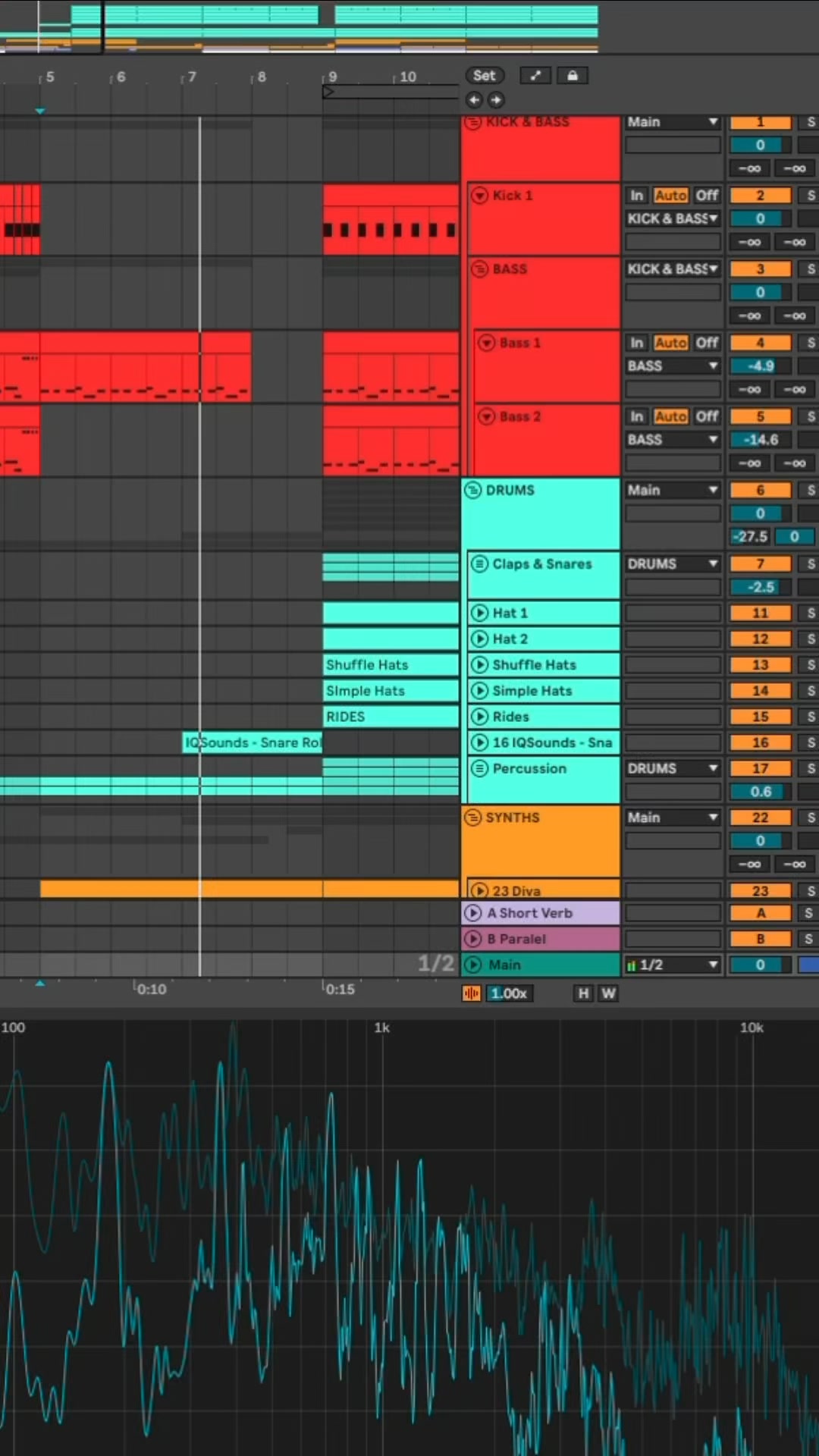This screenshot has height=1456, width=819.
Task: Set Bass 2 monitoring to Off
Action: (707, 416)
